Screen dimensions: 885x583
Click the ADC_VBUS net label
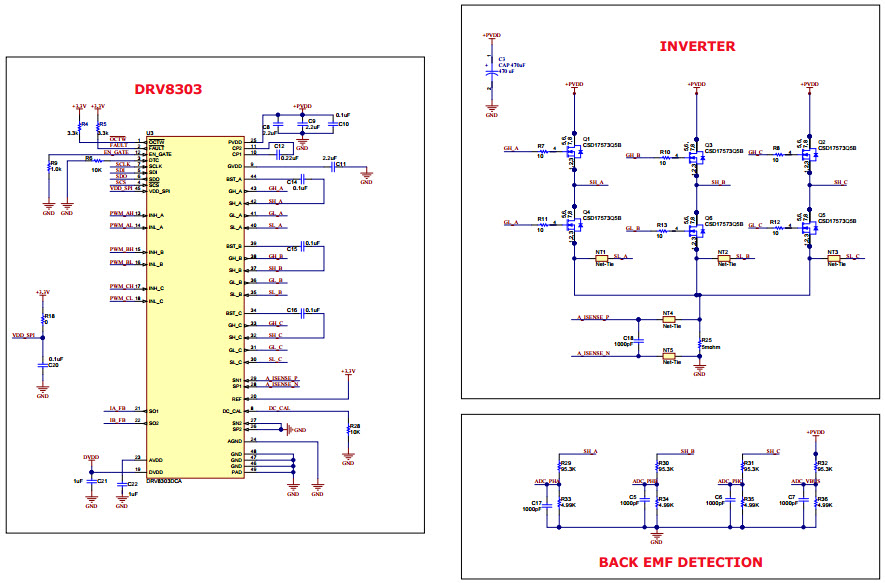point(805,481)
